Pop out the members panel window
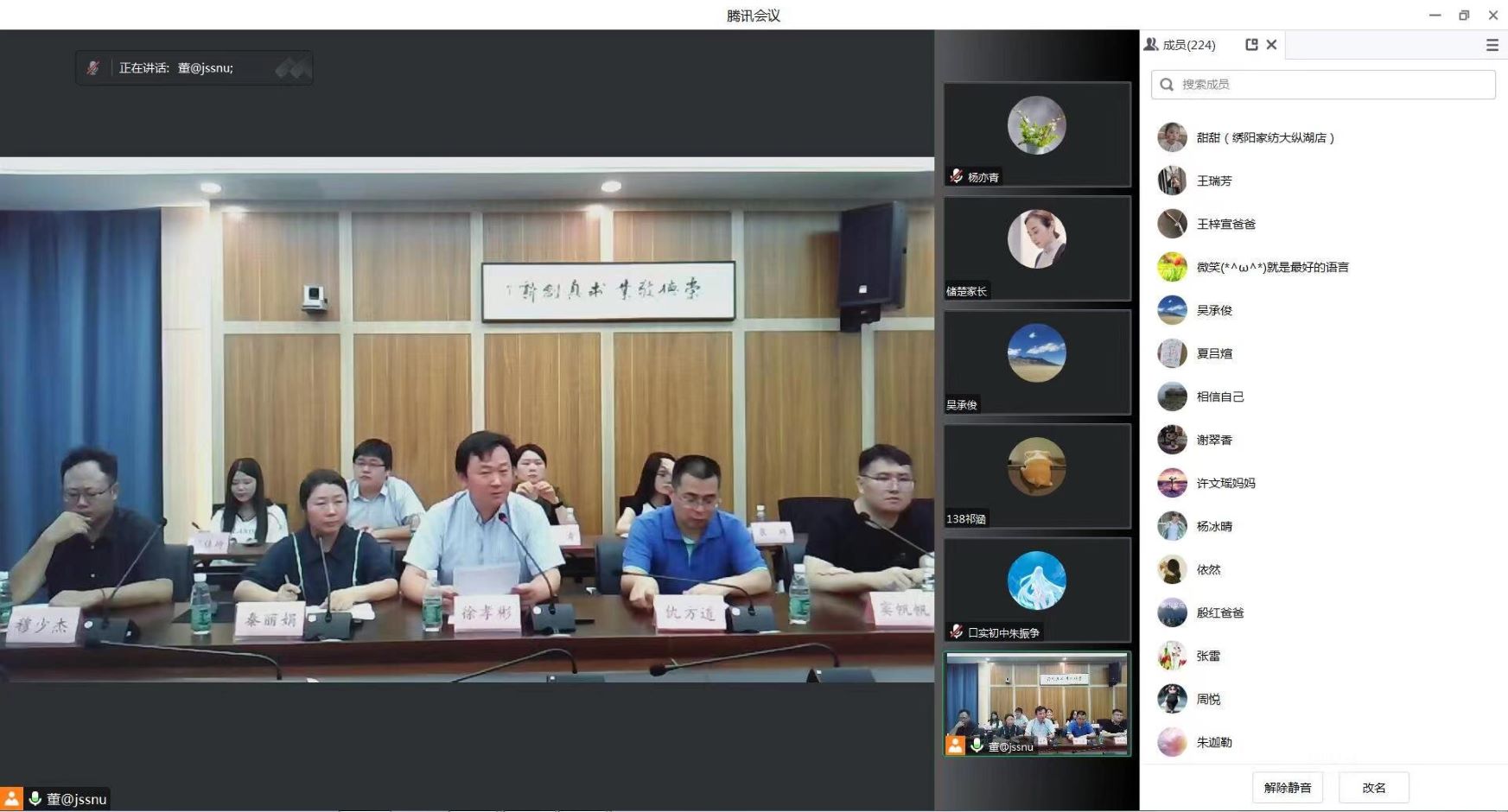The height and width of the screenshot is (812, 1508). pos(1251,45)
